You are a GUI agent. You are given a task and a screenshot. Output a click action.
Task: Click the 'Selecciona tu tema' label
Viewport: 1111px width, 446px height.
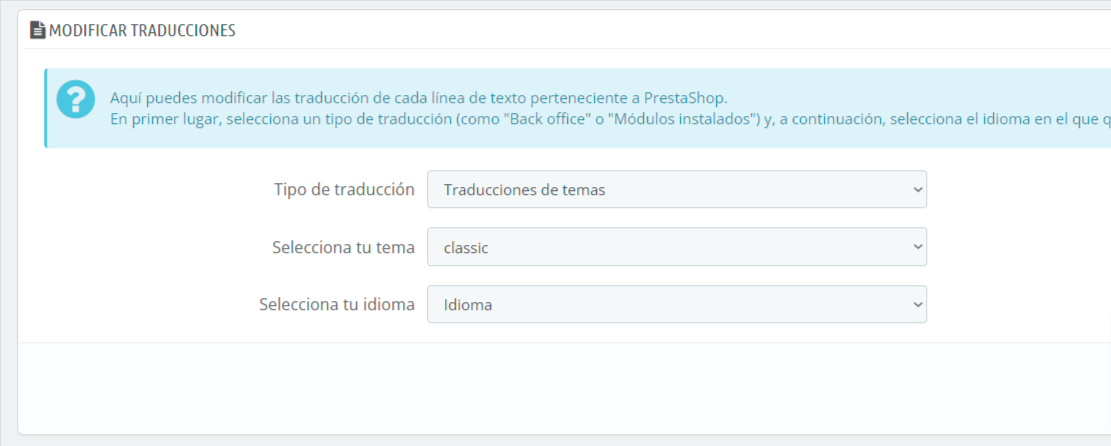344,247
